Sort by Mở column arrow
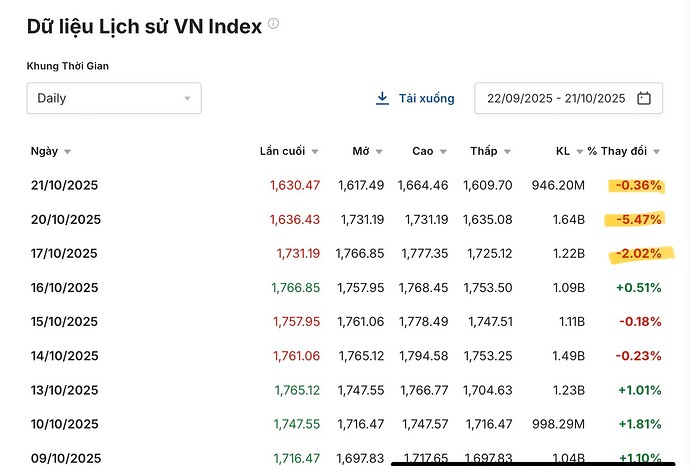Screen dimensions: 690x466 click(379, 152)
